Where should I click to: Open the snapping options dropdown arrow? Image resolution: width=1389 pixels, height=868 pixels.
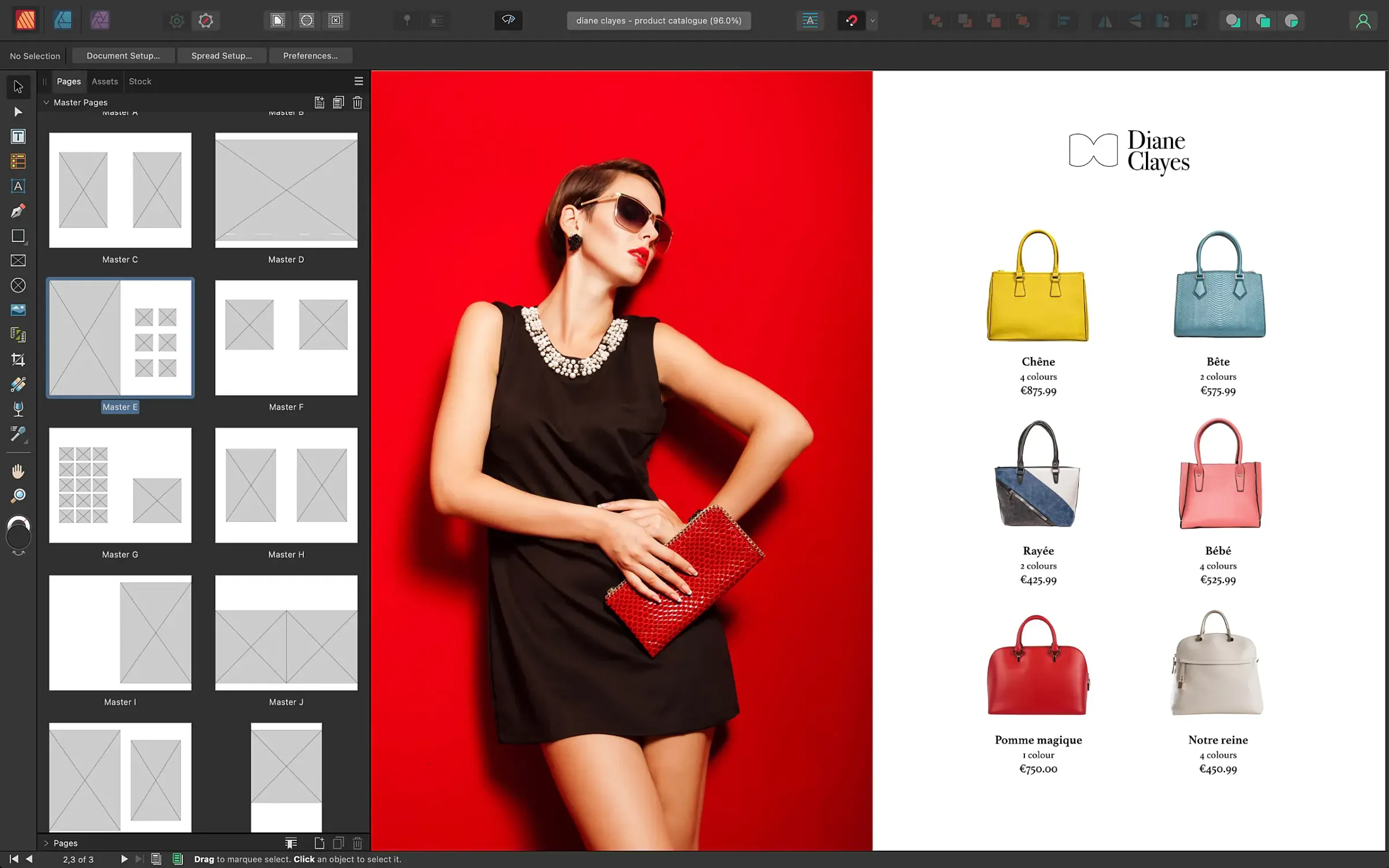click(872, 20)
